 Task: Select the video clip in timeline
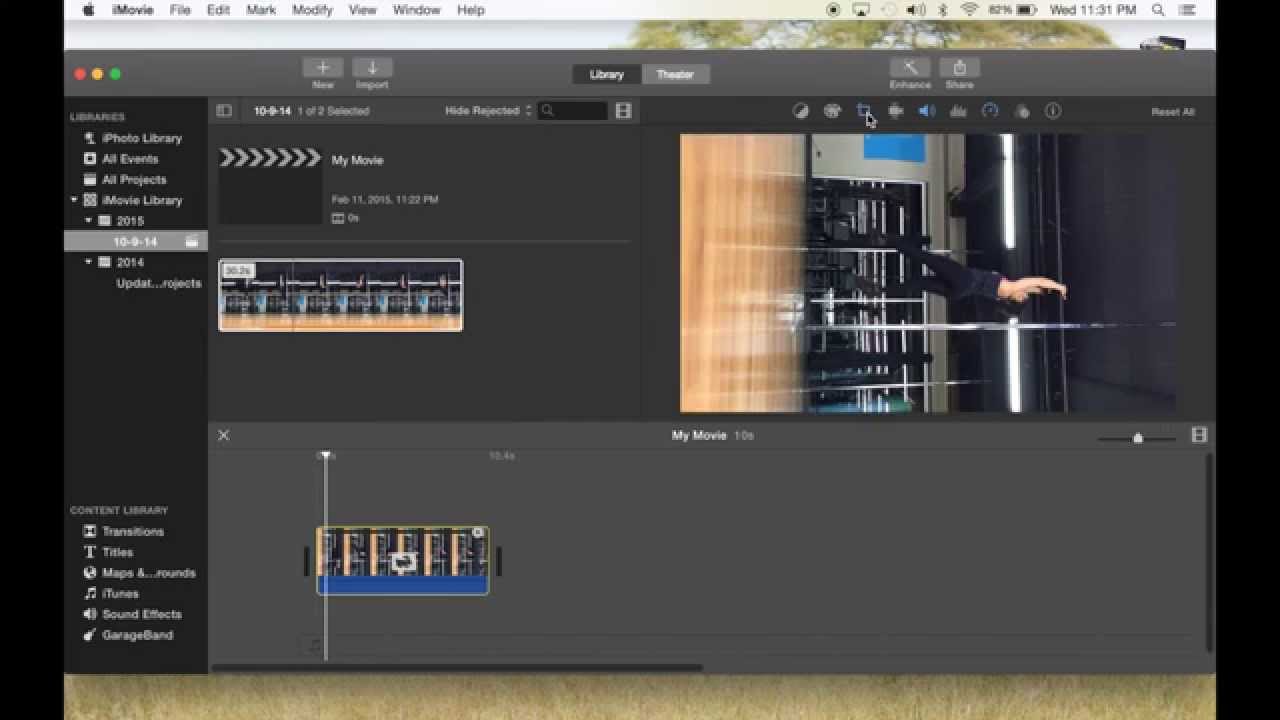point(403,561)
